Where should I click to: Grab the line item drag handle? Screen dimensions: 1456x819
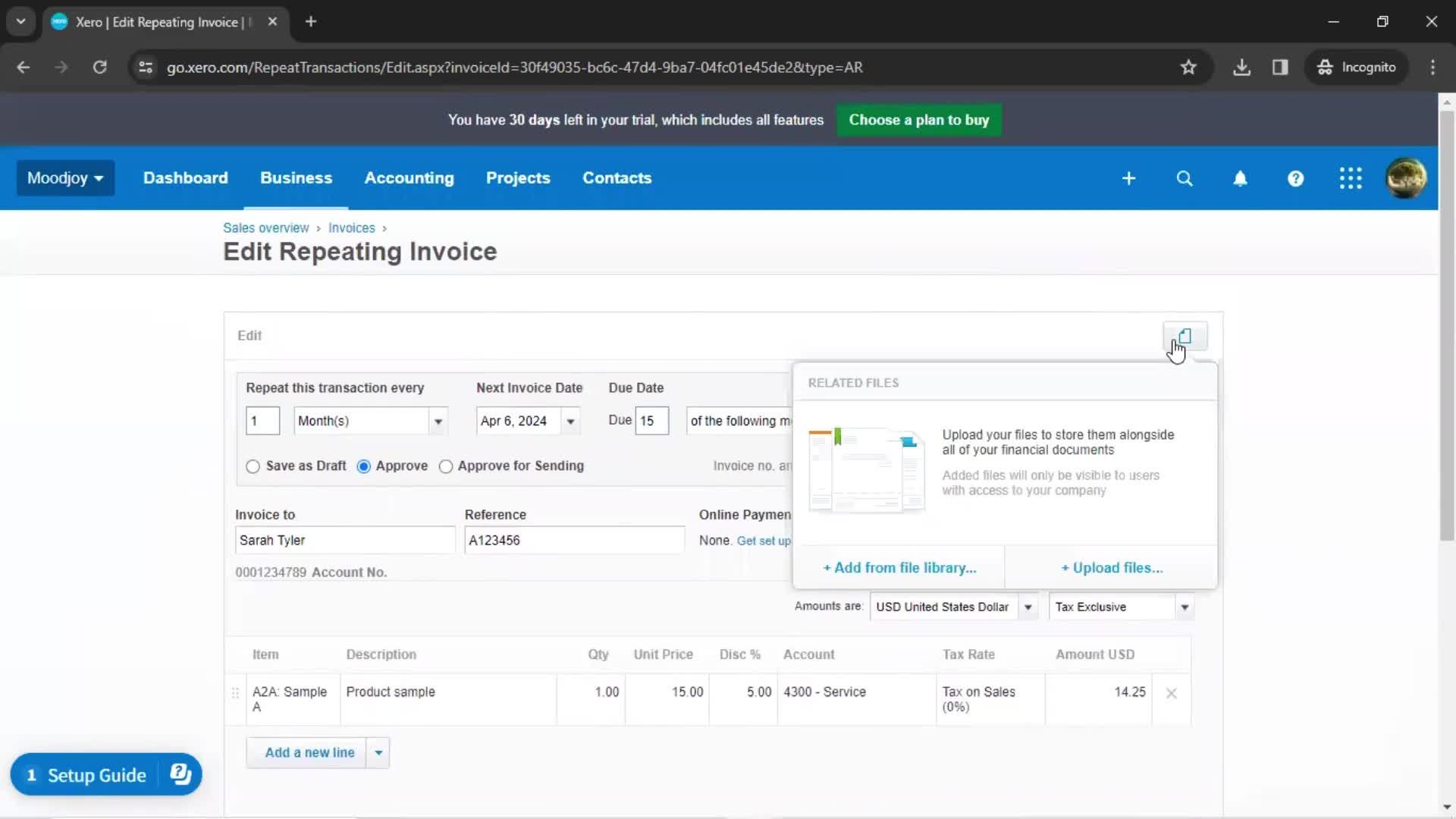235,693
